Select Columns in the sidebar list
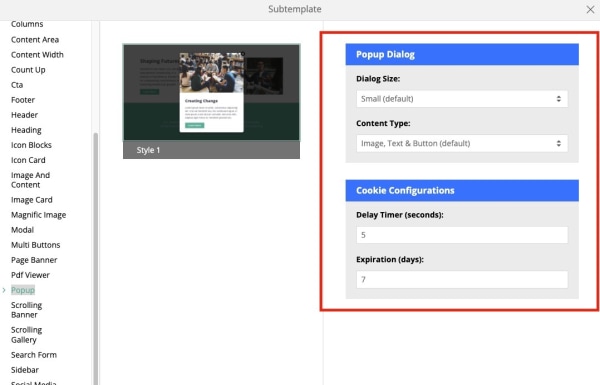Screen dimensions: 600x385 [x=27, y=24]
